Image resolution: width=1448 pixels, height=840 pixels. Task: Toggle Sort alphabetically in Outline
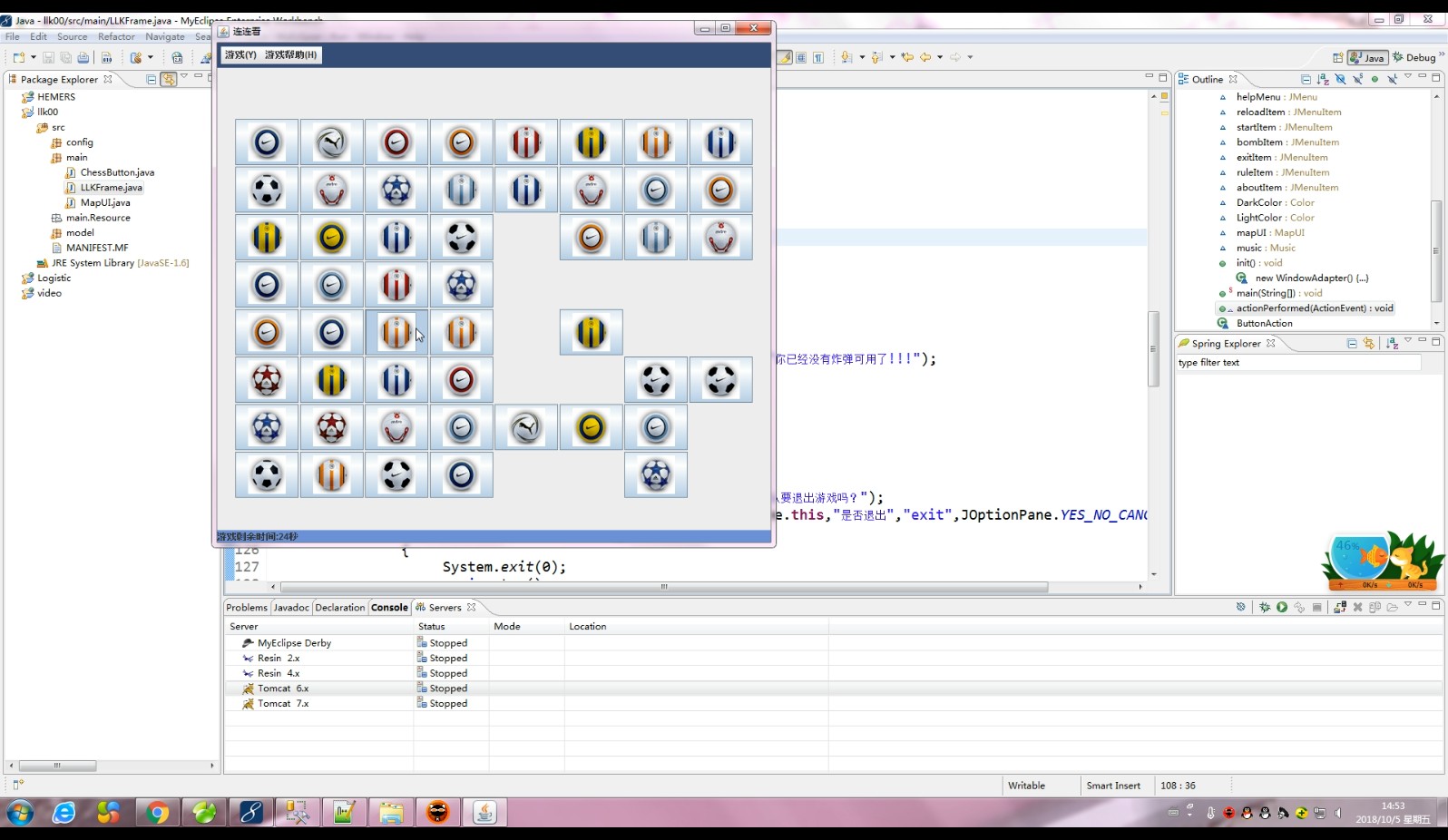1323,79
